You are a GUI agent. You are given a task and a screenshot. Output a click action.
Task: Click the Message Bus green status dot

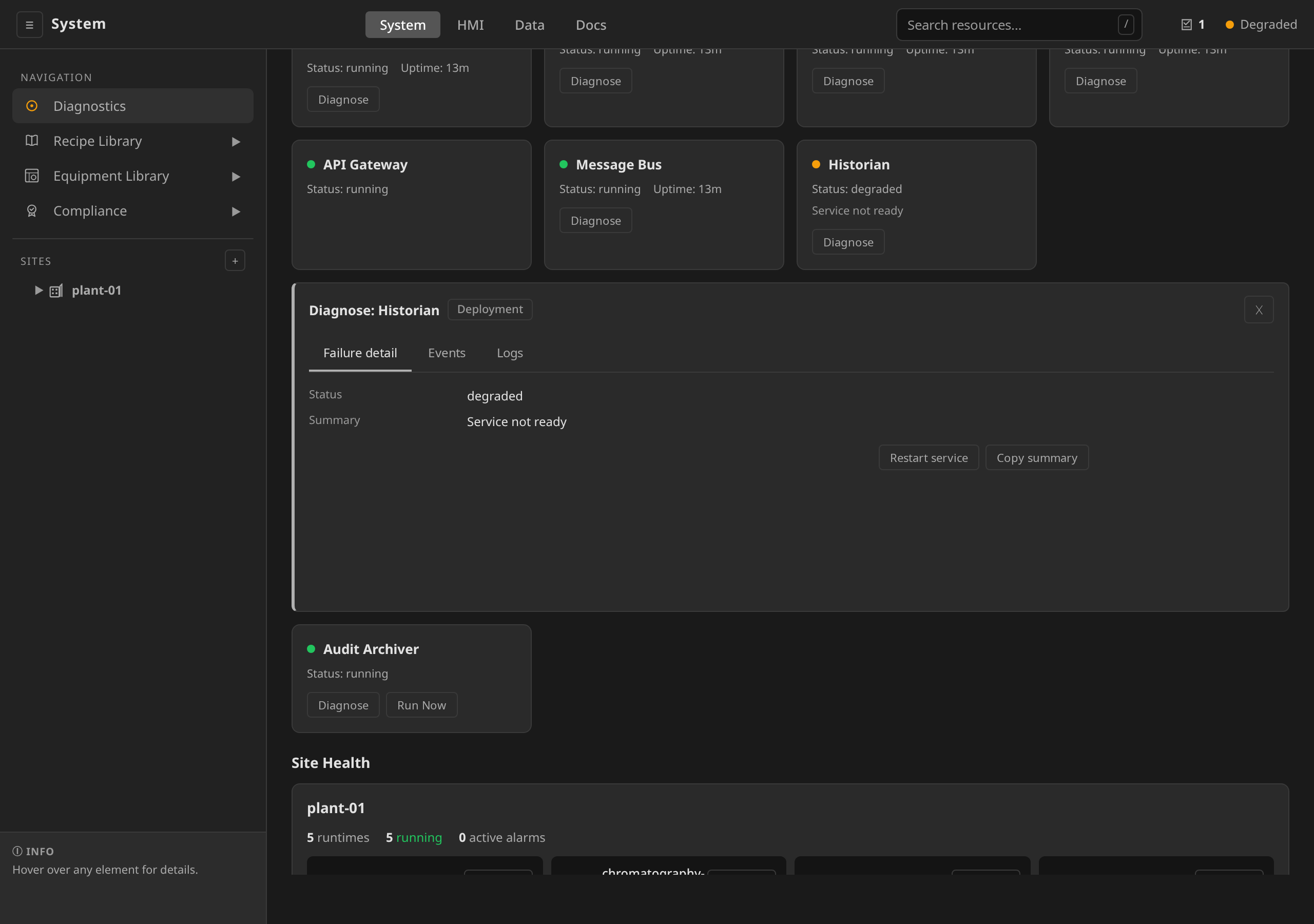click(564, 164)
